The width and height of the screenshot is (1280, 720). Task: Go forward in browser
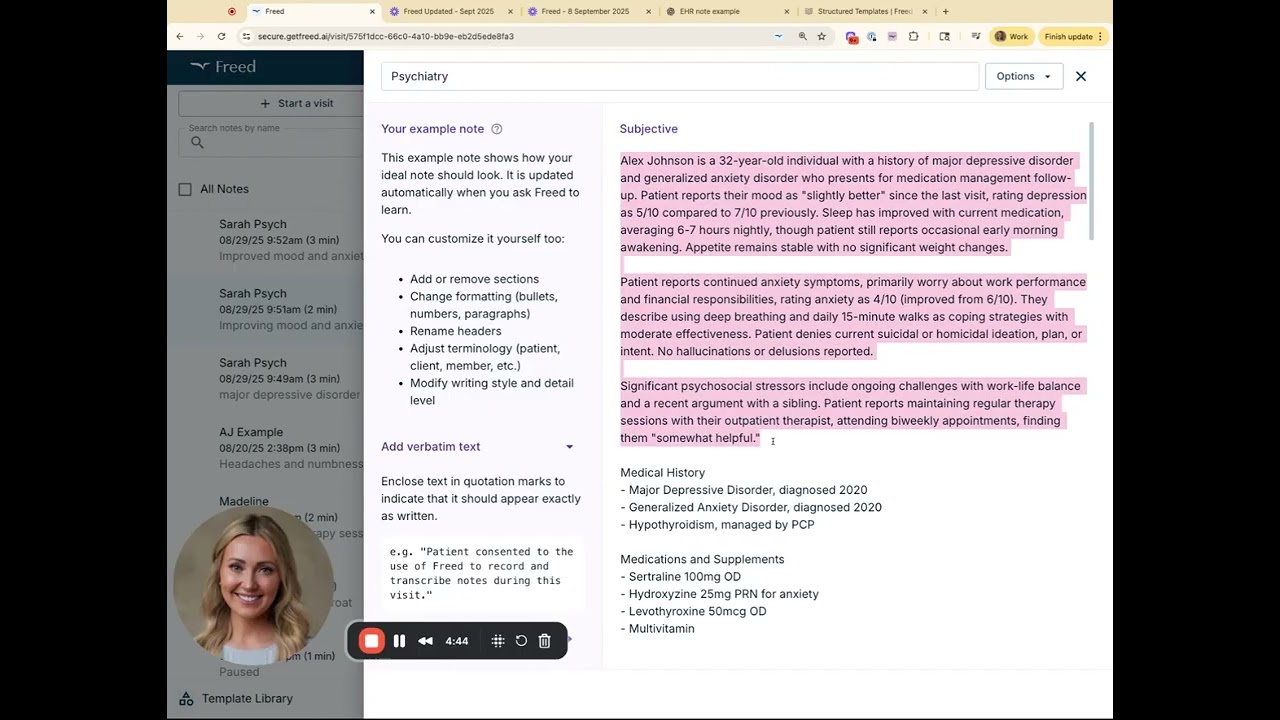(x=201, y=36)
